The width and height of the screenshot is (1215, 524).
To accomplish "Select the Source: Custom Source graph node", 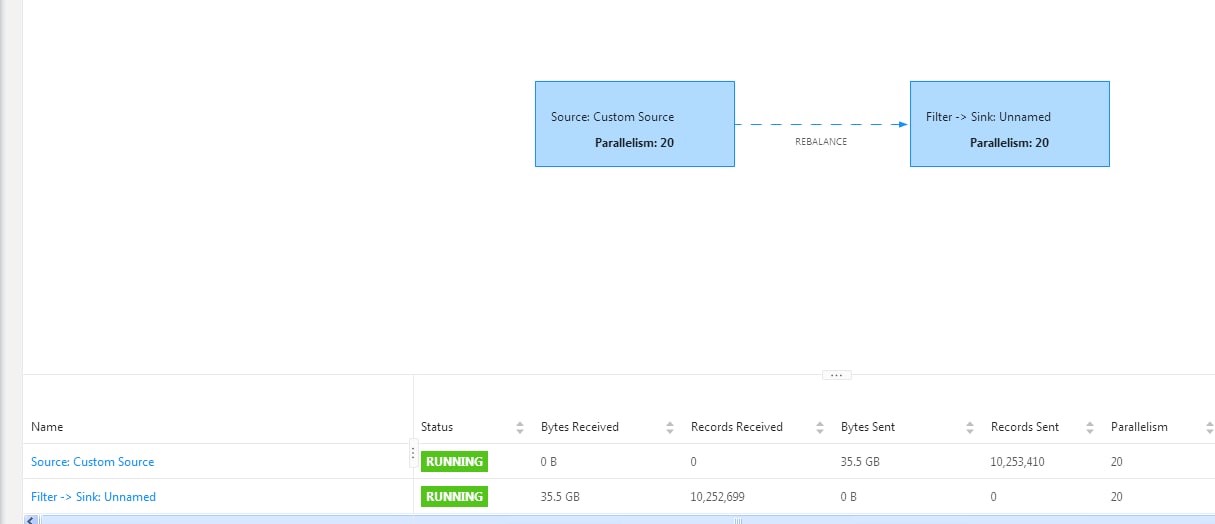I will (x=634, y=124).
